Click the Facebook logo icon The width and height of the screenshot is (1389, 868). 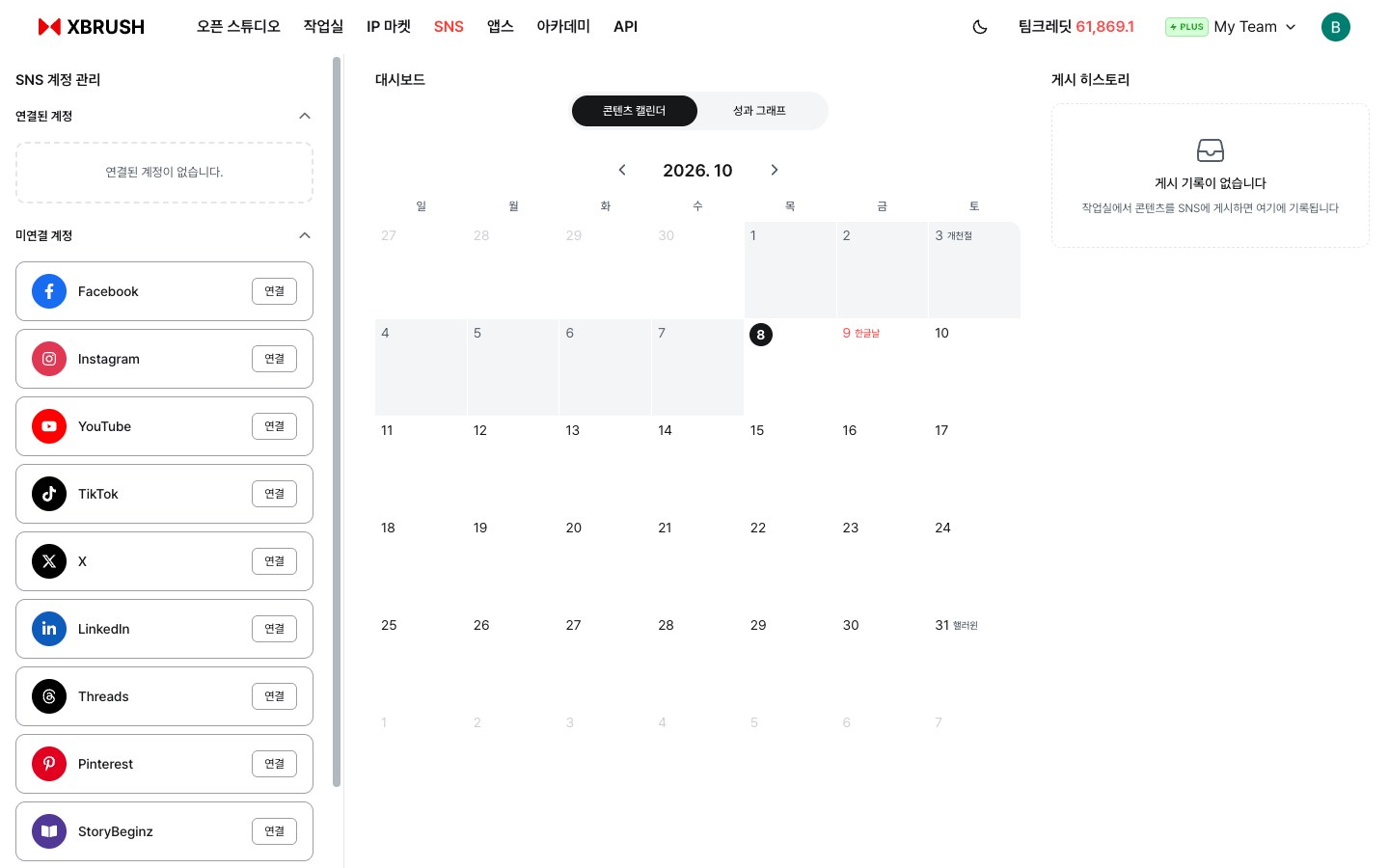pos(49,291)
